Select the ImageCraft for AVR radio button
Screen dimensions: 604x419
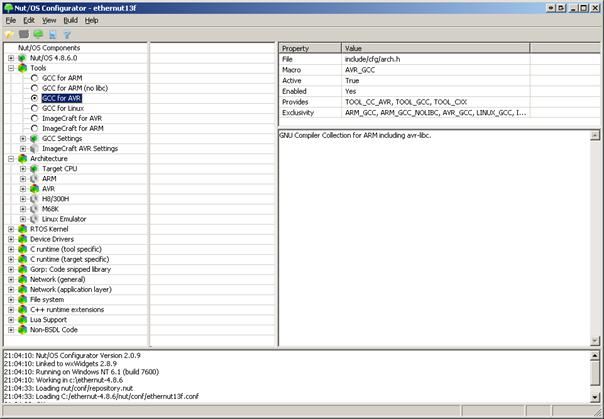coord(34,118)
